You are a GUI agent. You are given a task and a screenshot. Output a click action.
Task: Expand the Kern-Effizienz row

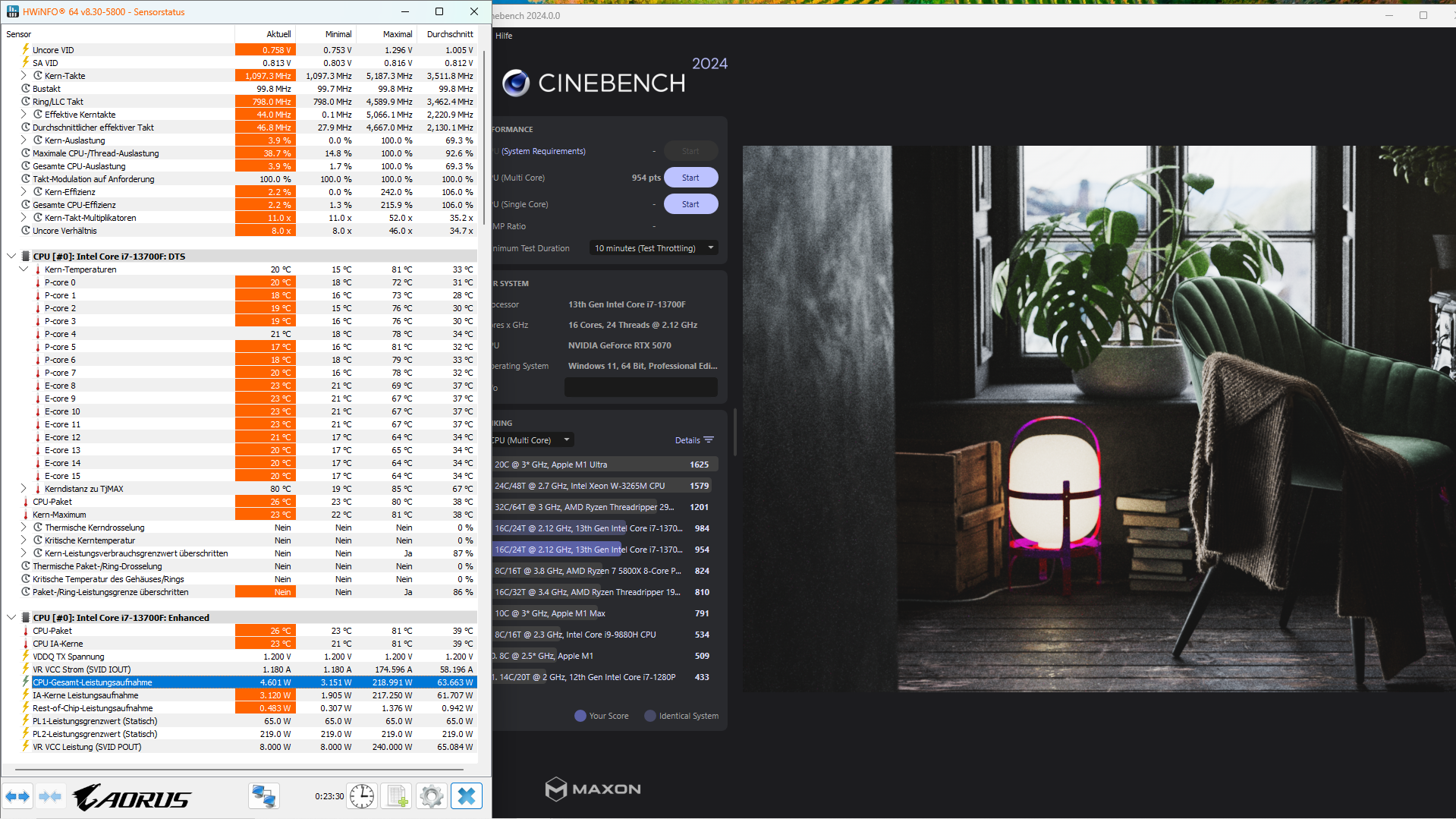[x=24, y=192]
